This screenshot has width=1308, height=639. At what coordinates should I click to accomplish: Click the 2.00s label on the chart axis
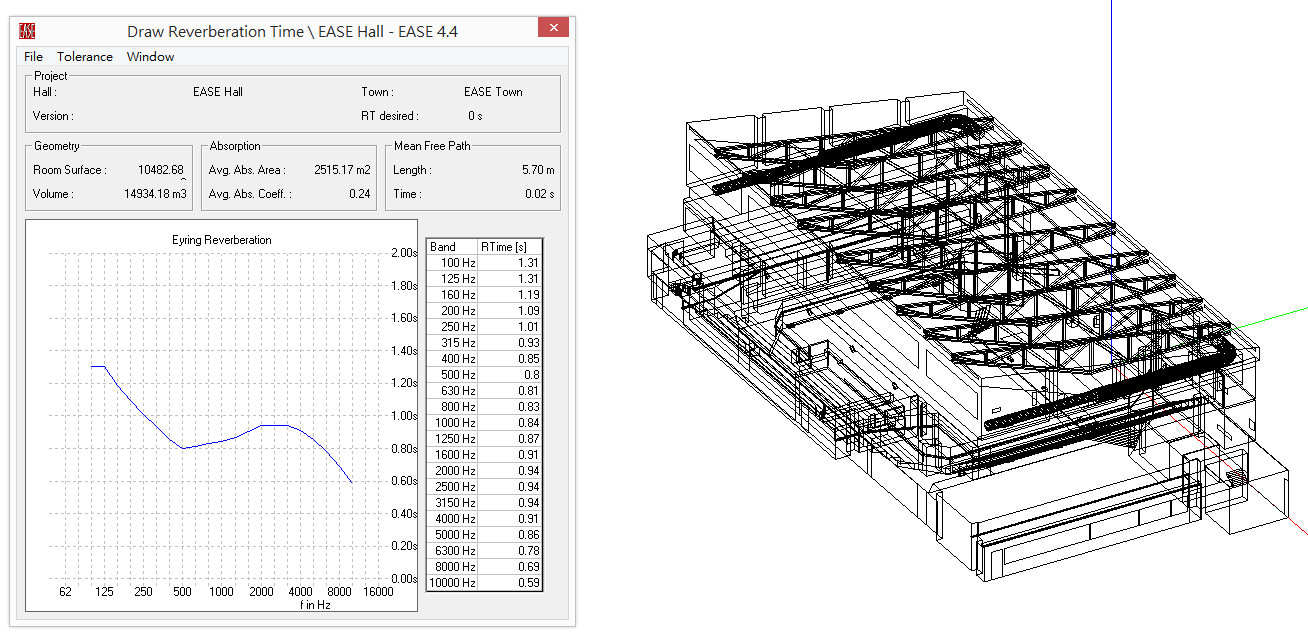click(x=404, y=253)
